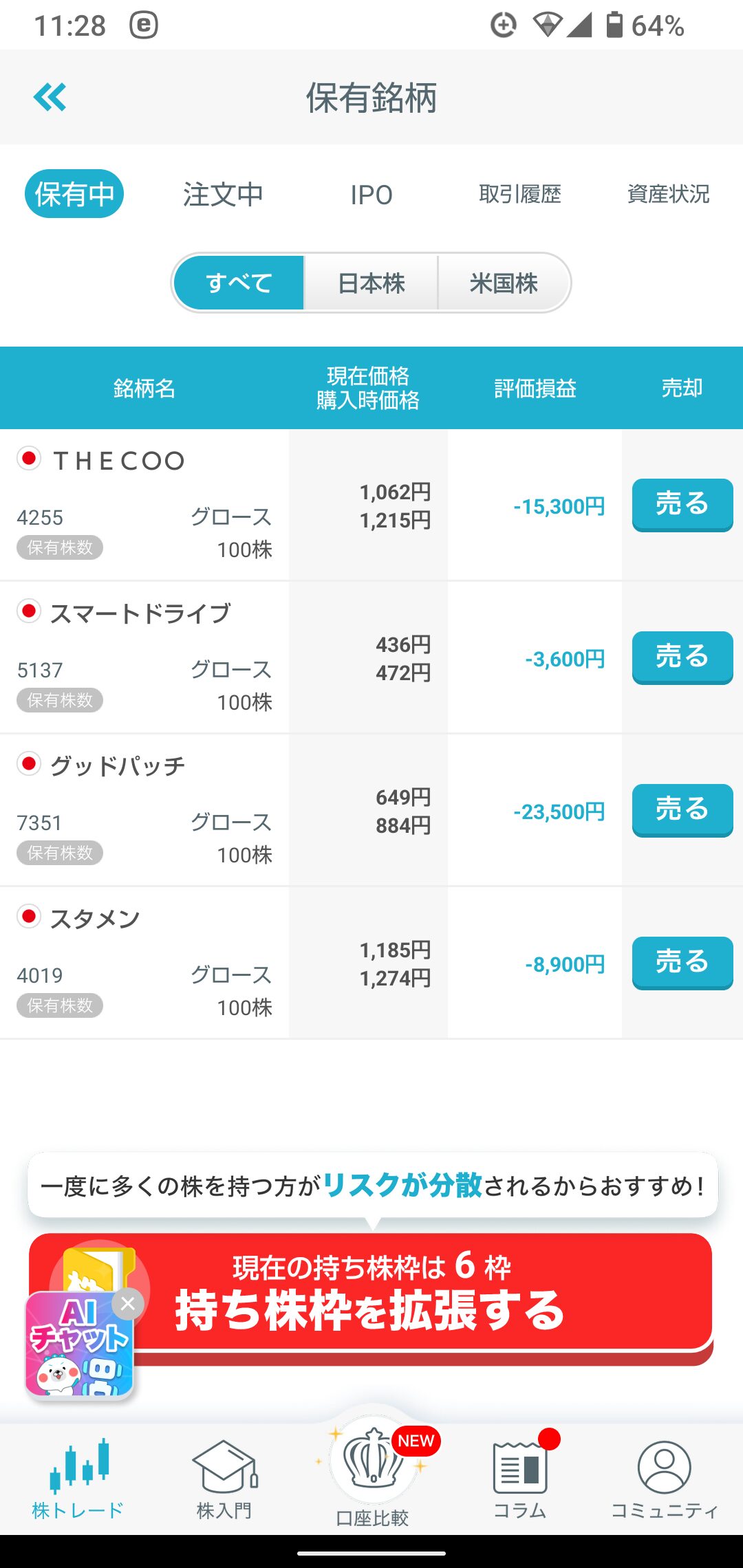Dismiss the AIチャット floating badge

(128, 1304)
